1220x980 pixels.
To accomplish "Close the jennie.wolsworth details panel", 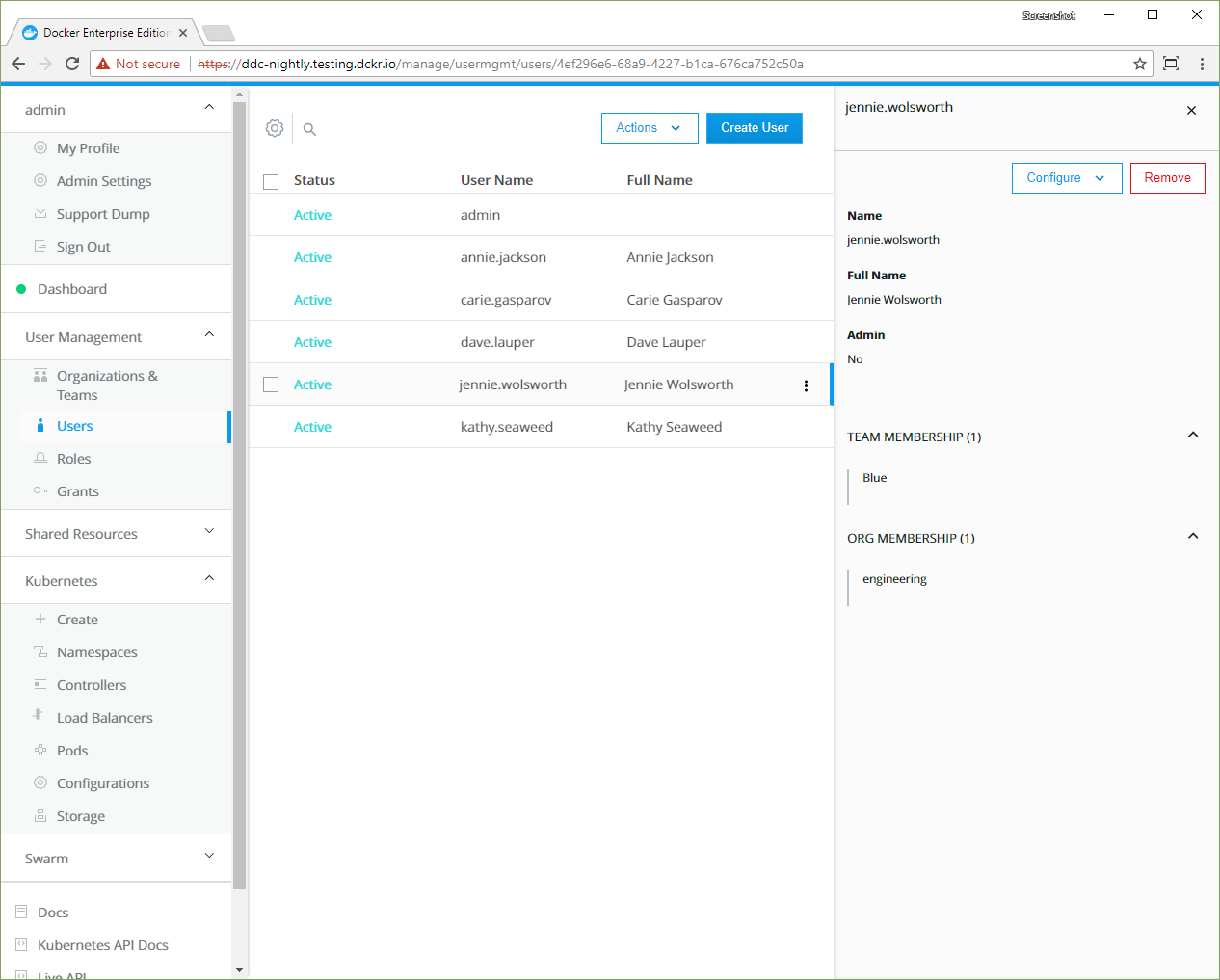I will pos(1191,111).
